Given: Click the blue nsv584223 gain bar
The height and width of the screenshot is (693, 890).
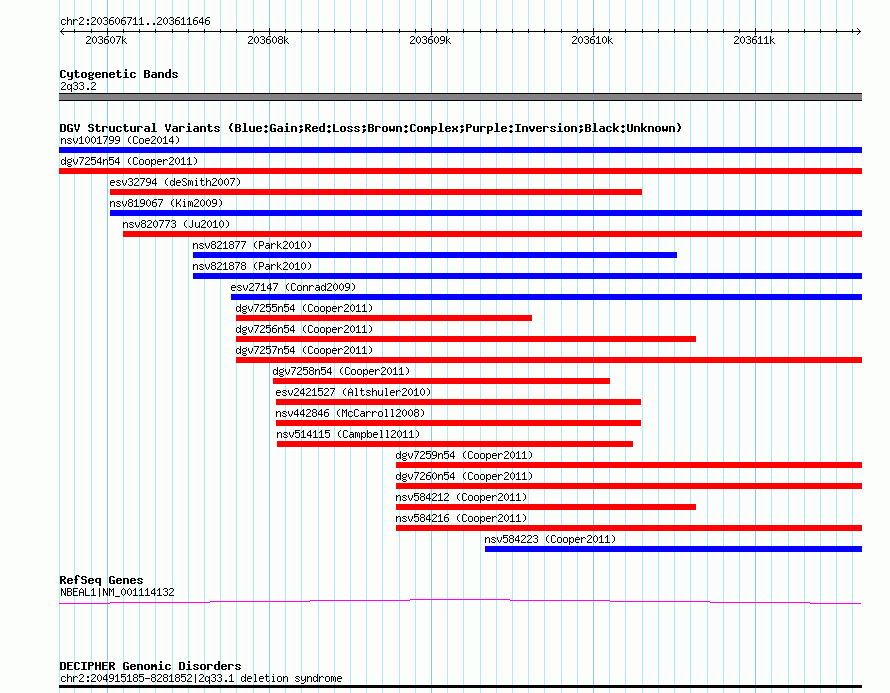Looking at the screenshot, I should pos(674,549).
